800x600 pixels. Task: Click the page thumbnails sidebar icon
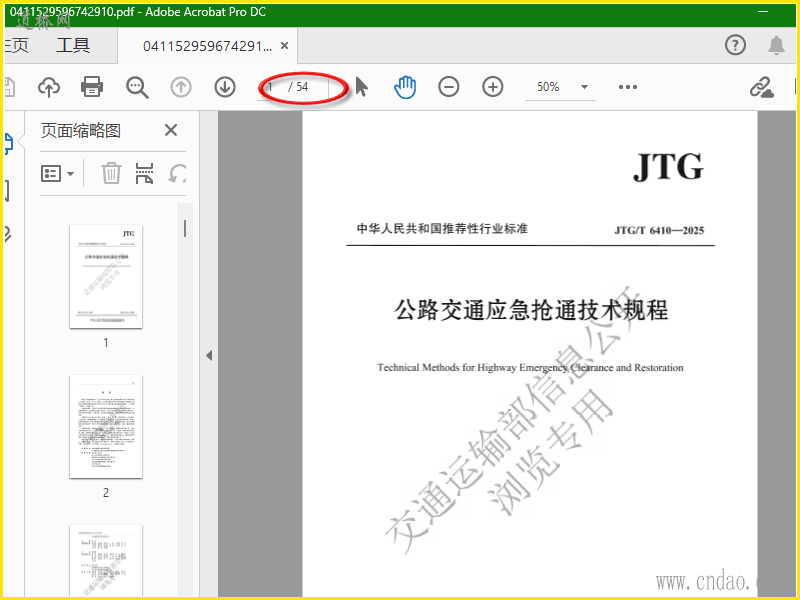(8, 143)
